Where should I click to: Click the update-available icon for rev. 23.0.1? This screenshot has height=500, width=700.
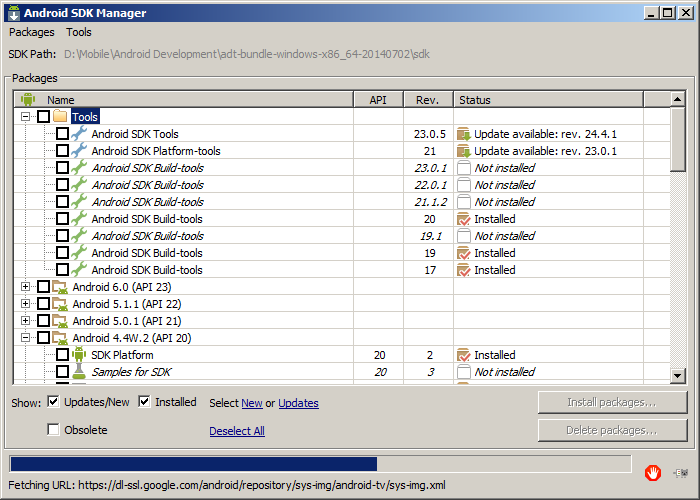tap(464, 151)
